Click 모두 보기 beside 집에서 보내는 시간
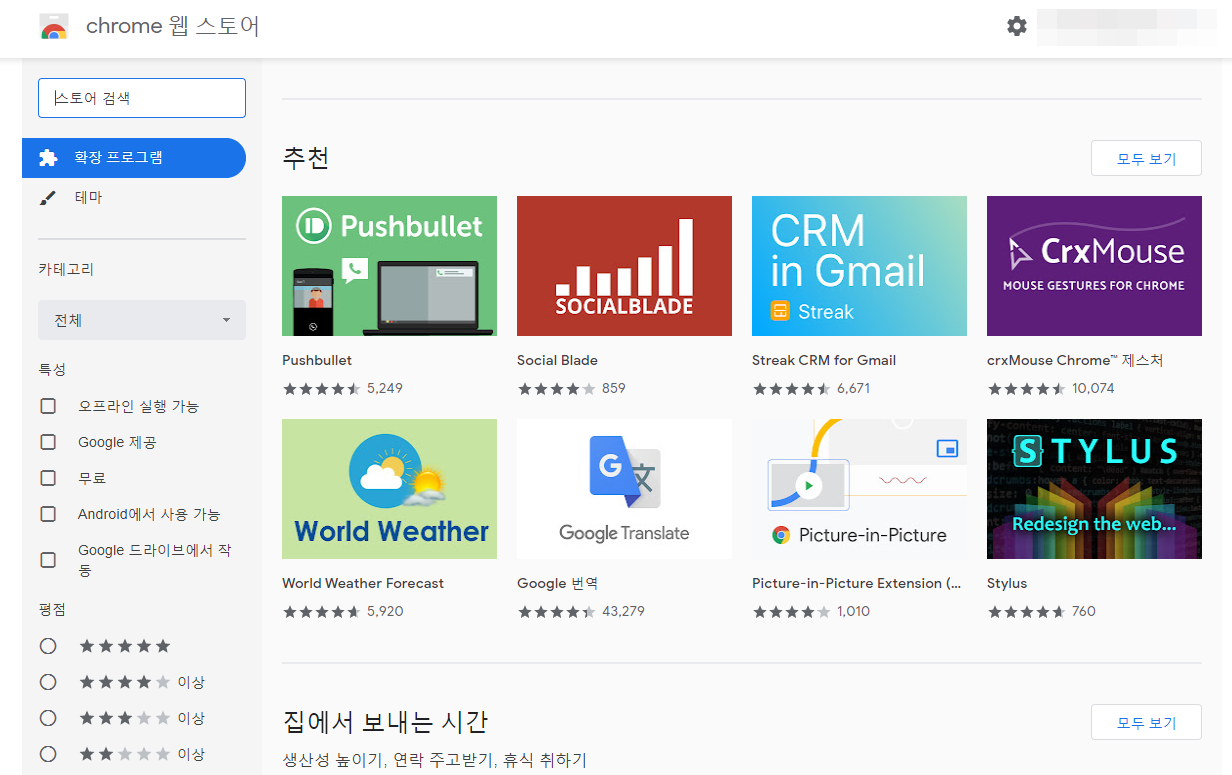The image size is (1232, 775). (1146, 722)
